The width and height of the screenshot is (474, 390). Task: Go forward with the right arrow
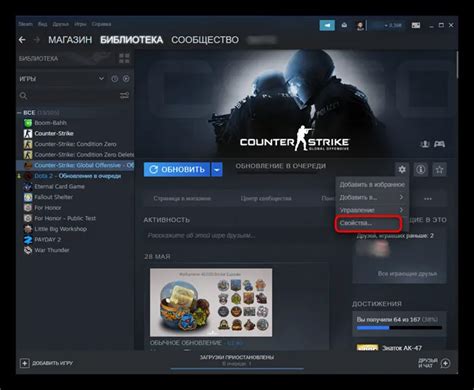pyautogui.click(x=36, y=40)
